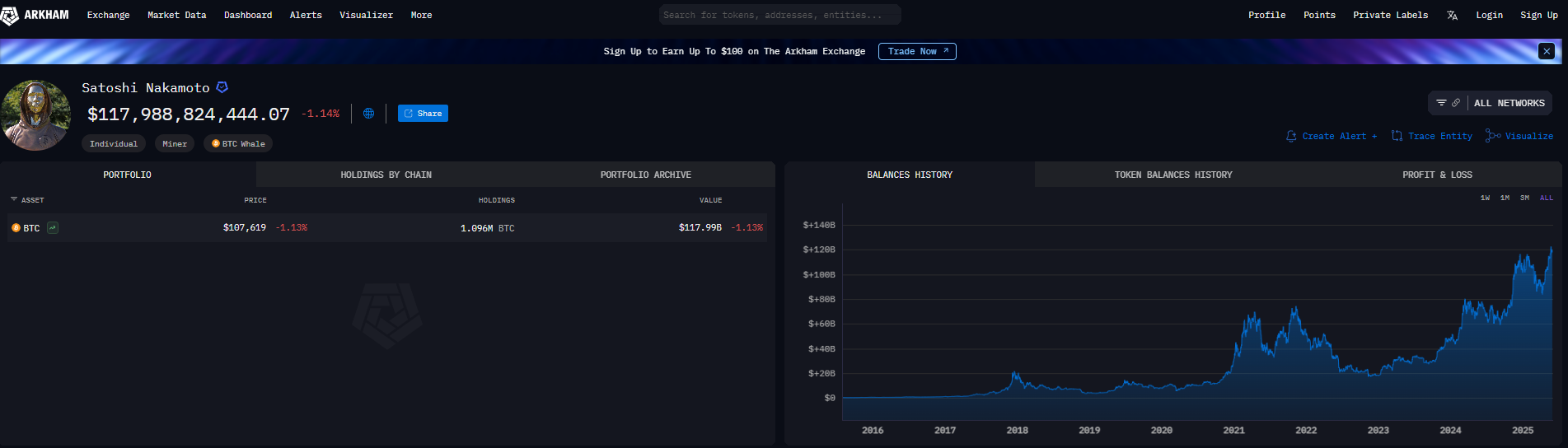
Task: Click the BTC Whale tag
Action: [238, 143]
